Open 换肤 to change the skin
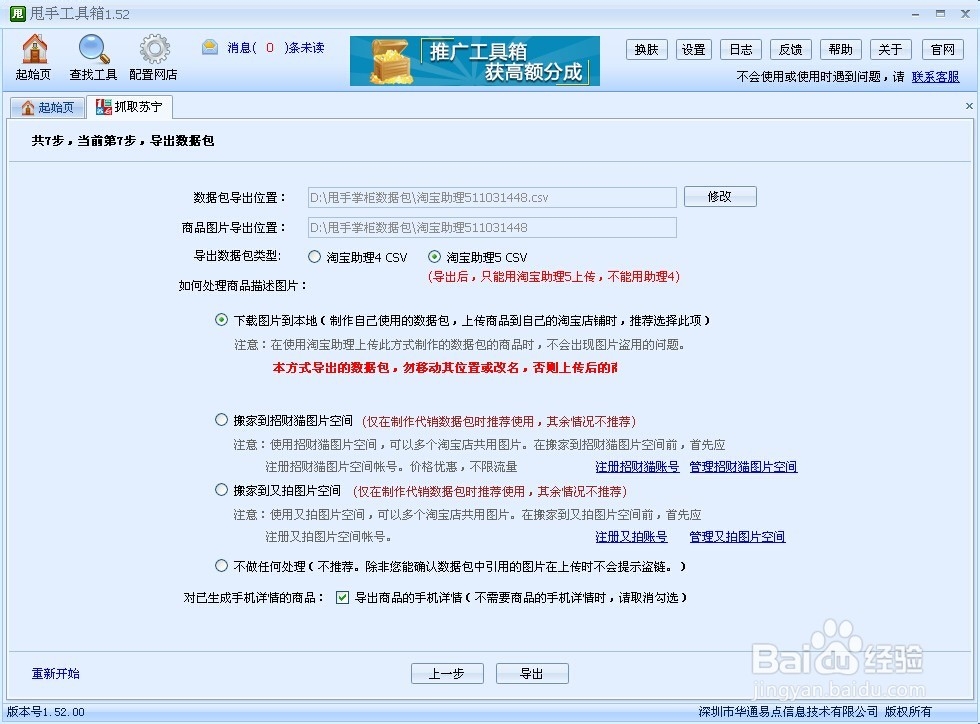This screenshot has height=724, width=980. [x=647, y=48]
